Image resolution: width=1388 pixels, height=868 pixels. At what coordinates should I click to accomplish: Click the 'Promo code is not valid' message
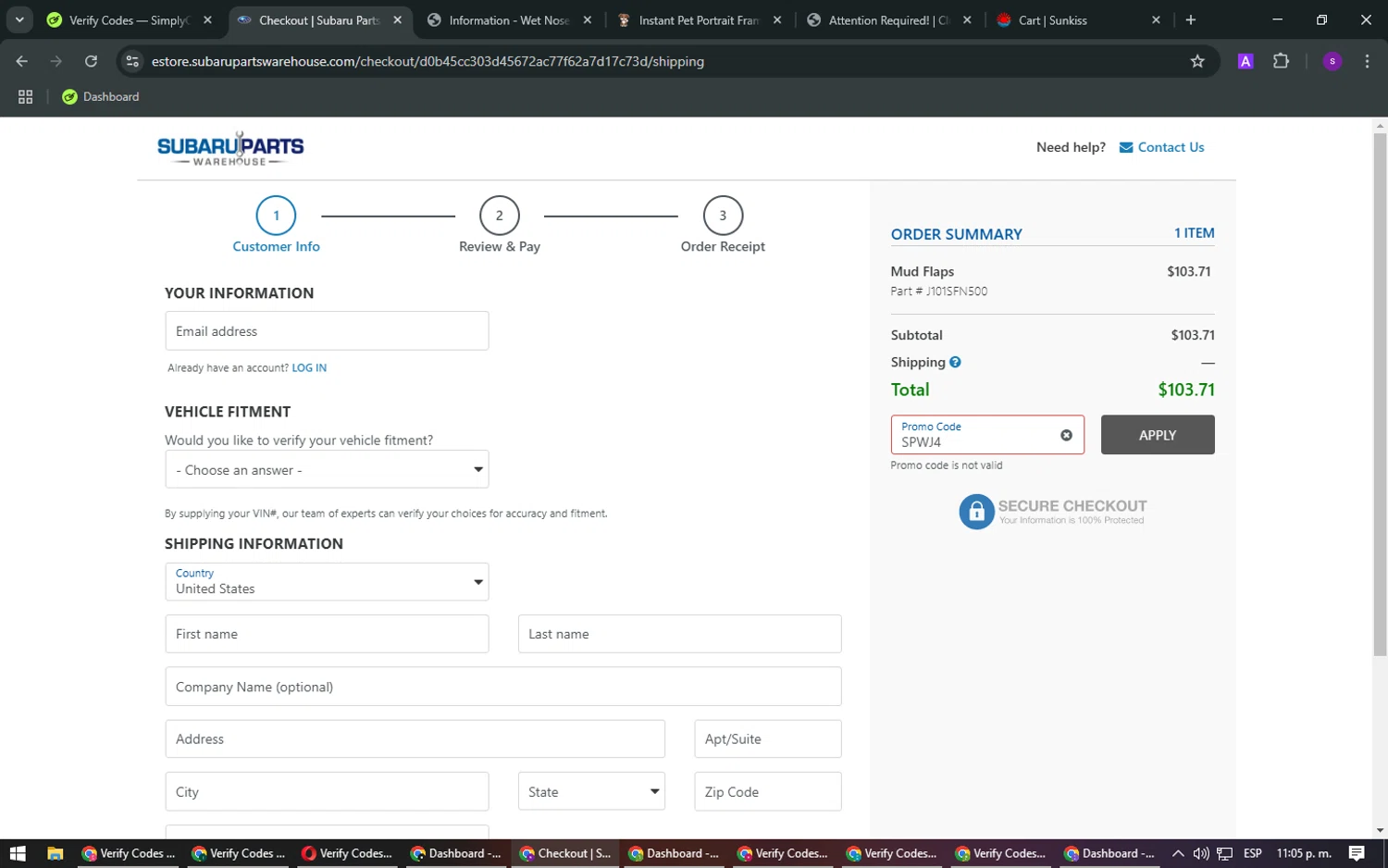tap(947, 465)
